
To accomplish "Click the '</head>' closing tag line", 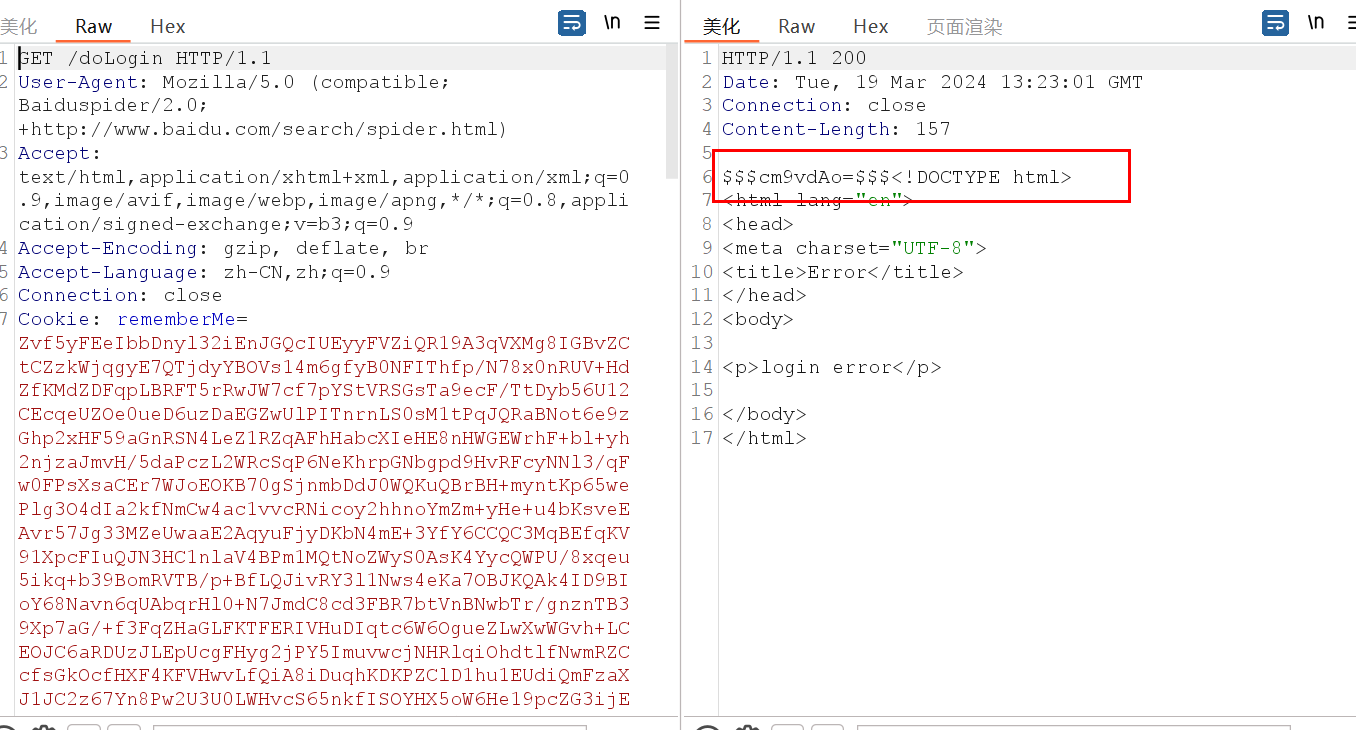I will point(763,295).
